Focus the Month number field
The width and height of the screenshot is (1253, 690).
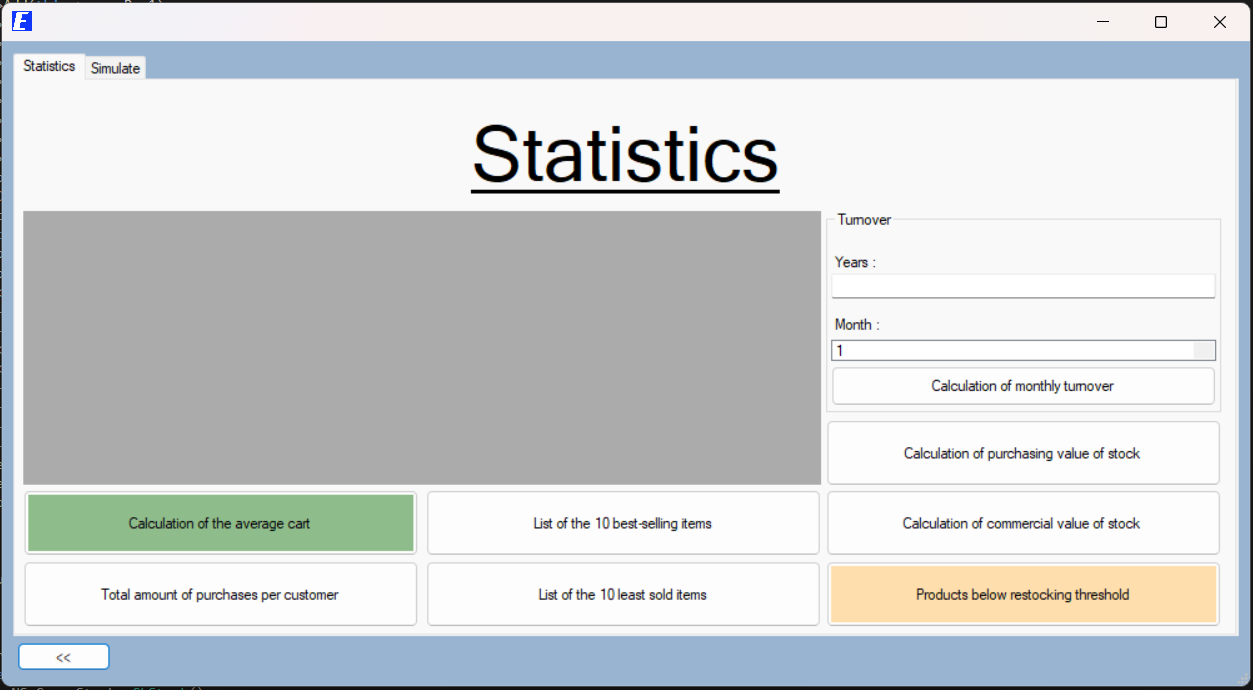[1010, 351]
